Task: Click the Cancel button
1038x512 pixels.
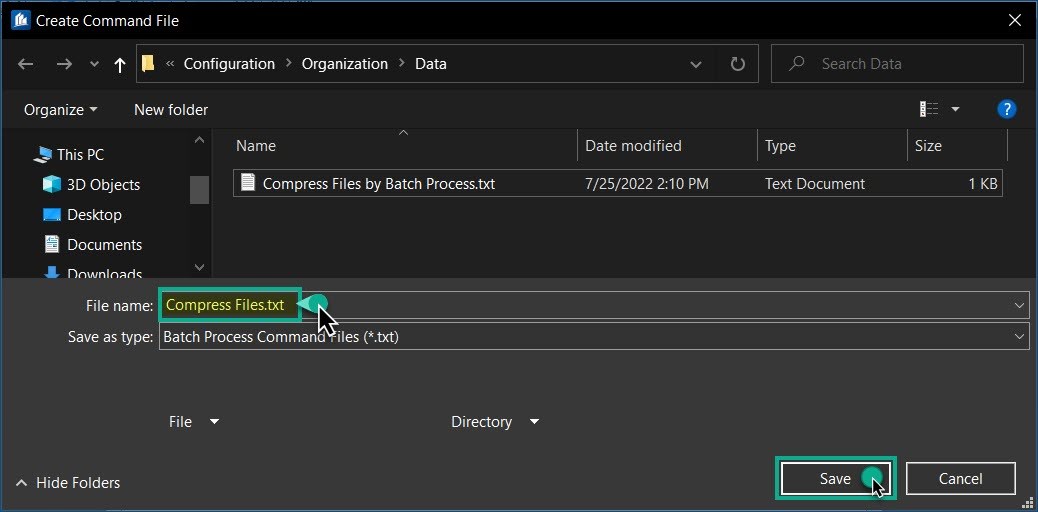Action: [x=960, y=479]
